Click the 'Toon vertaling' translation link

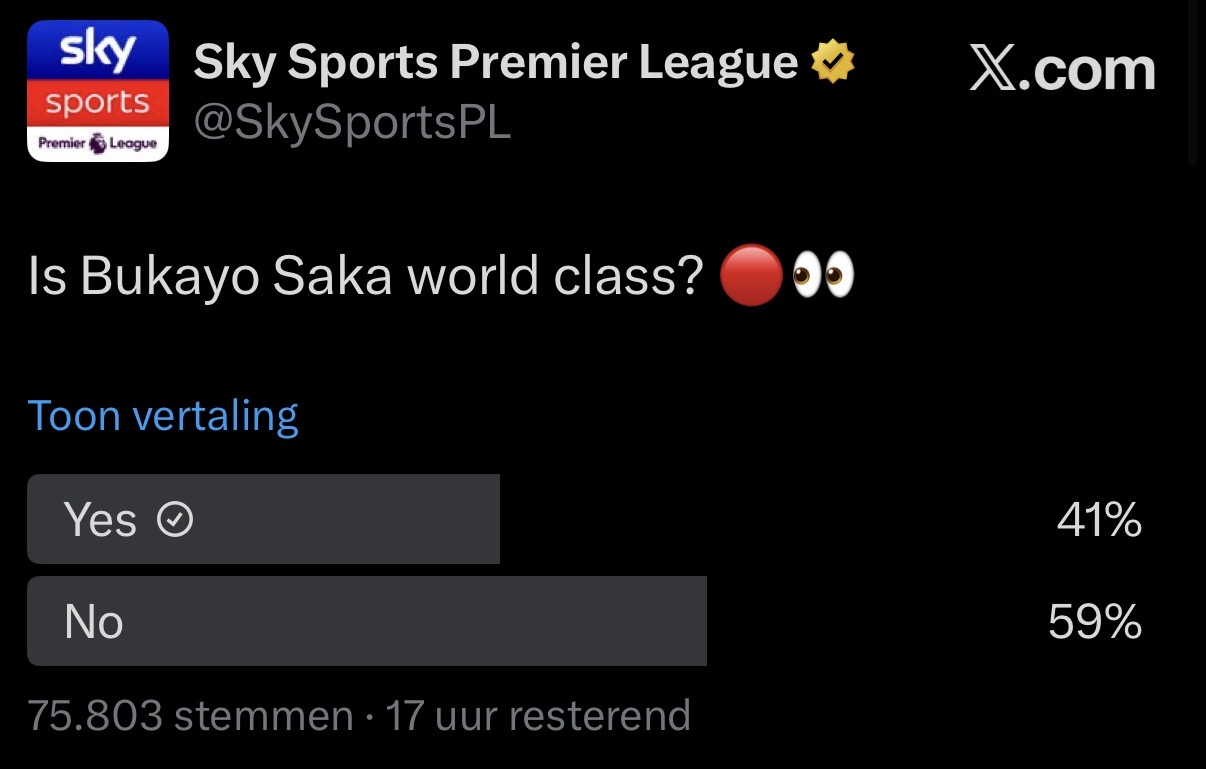pos(163,415)
